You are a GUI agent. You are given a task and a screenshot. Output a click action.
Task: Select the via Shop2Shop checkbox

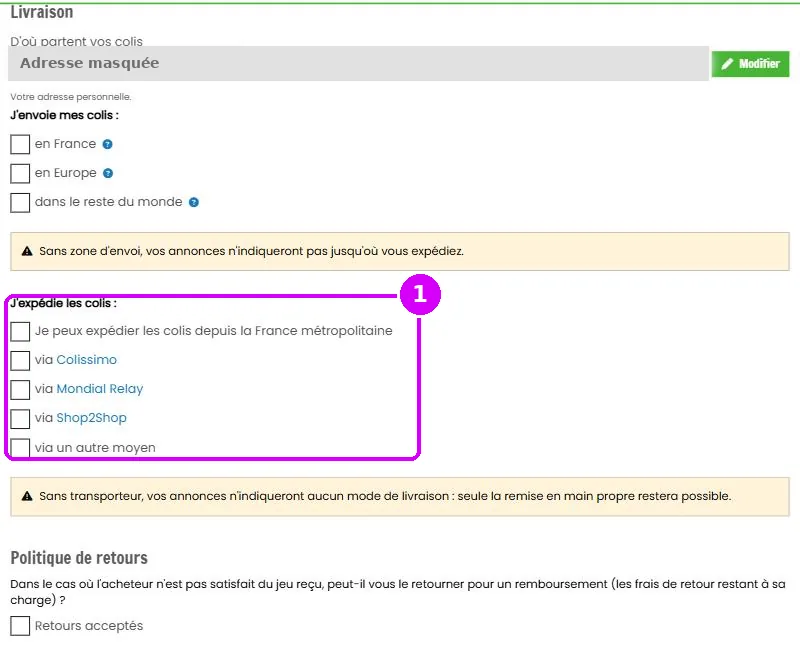click(20, 419)
